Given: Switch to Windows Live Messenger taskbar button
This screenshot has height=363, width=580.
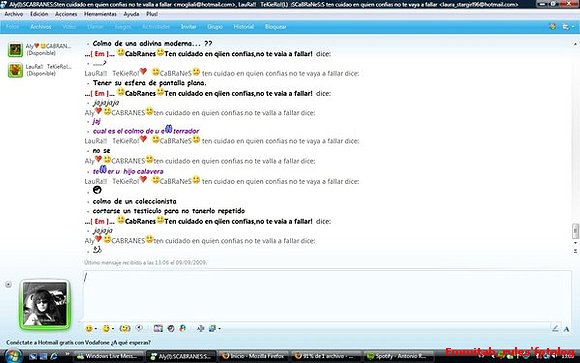Looking at the screenshot, I should (x=108, y=356).
